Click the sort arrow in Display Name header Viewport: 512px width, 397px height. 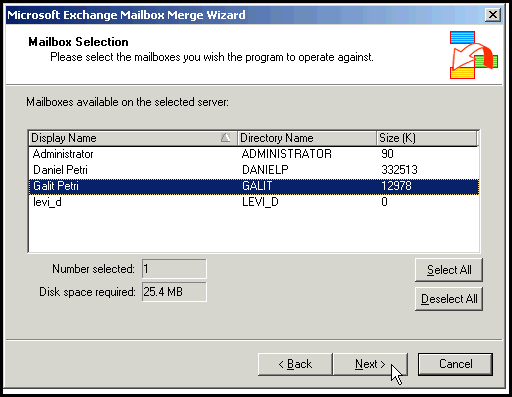click(226, 137)
